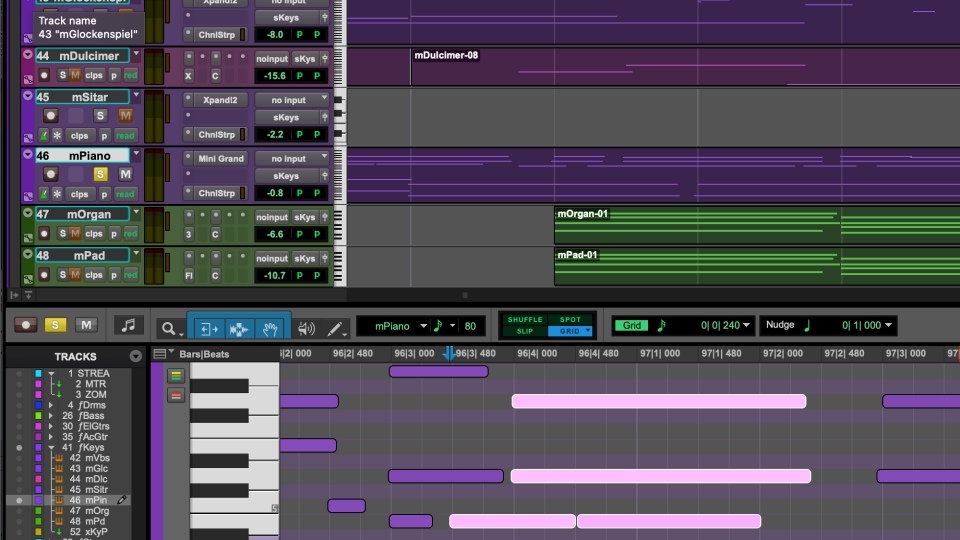Screen dimensions: 960x540
Task: Solo the mSitar track
Action: pos(100,116)
